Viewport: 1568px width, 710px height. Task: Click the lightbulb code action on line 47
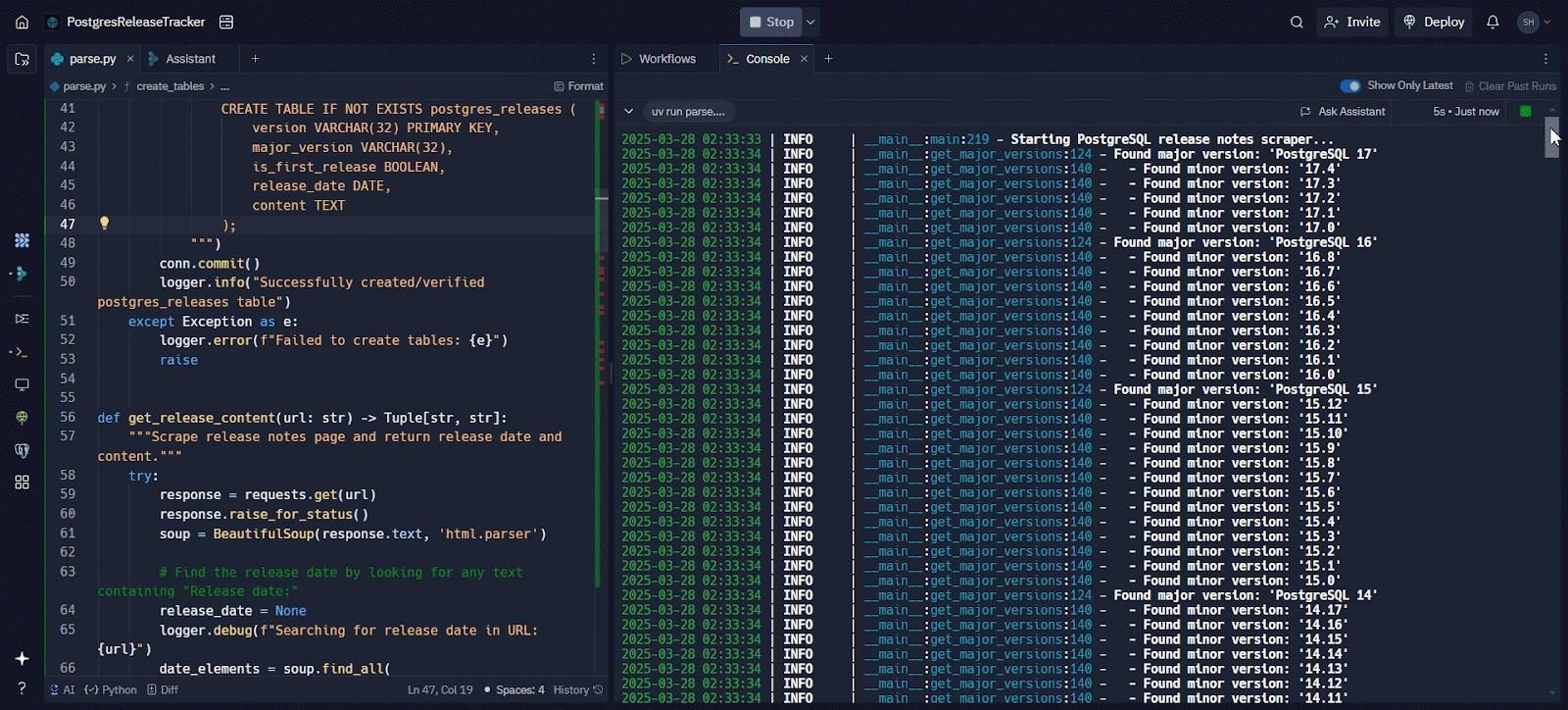tap(104, 224)
